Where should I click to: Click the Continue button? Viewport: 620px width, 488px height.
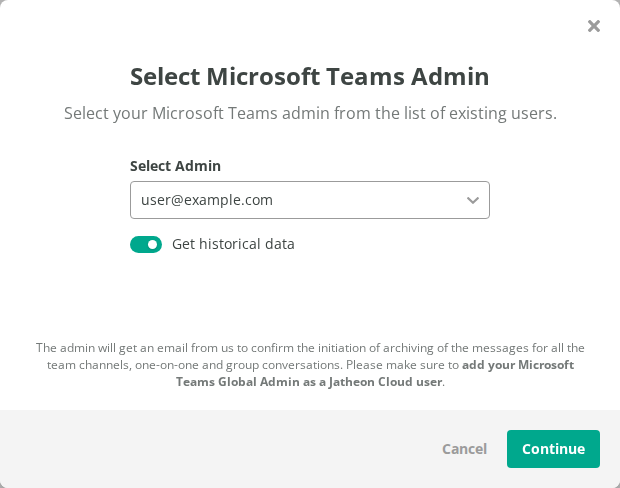tap(553, 449)
